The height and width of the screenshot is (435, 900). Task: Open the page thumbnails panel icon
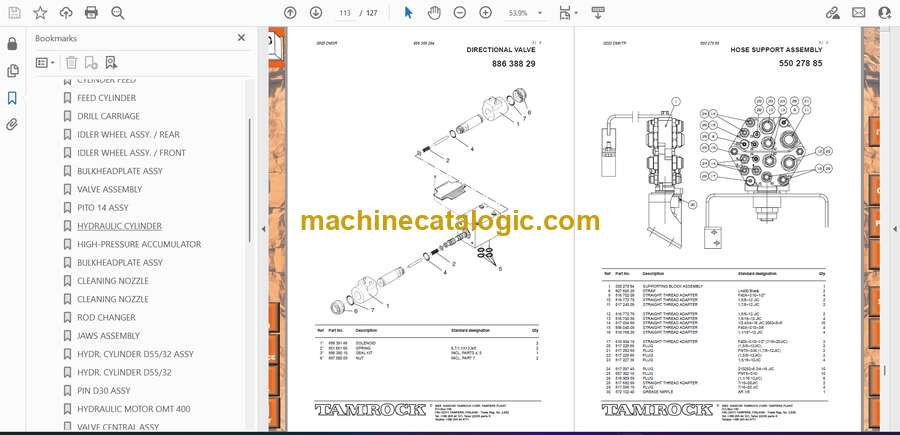point(12,71)
